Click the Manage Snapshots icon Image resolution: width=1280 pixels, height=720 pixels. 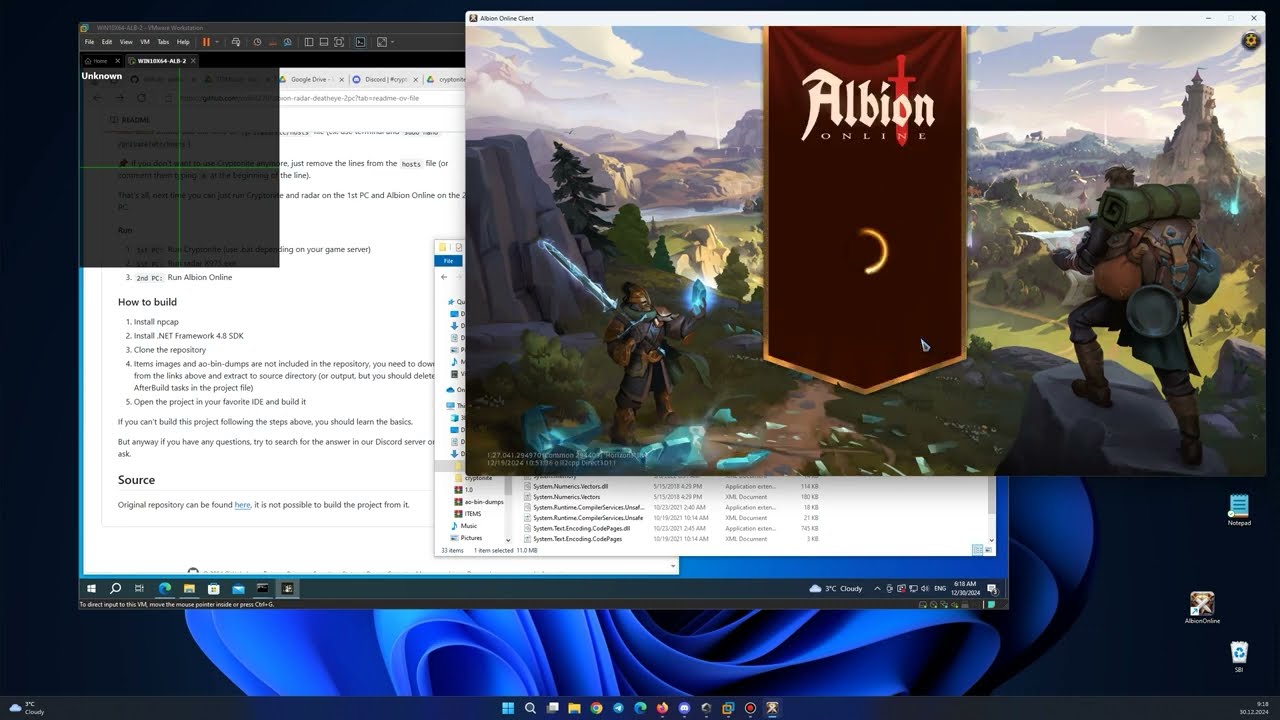point(287,42)
